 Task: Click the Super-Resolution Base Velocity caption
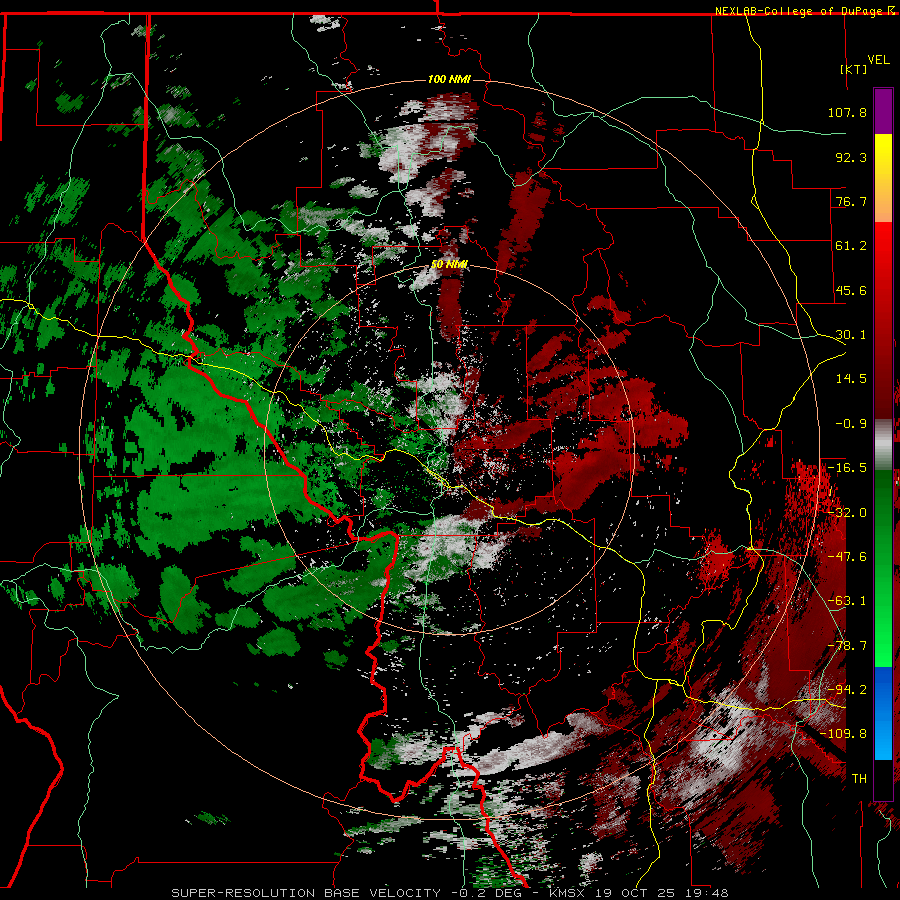point(450,893)
